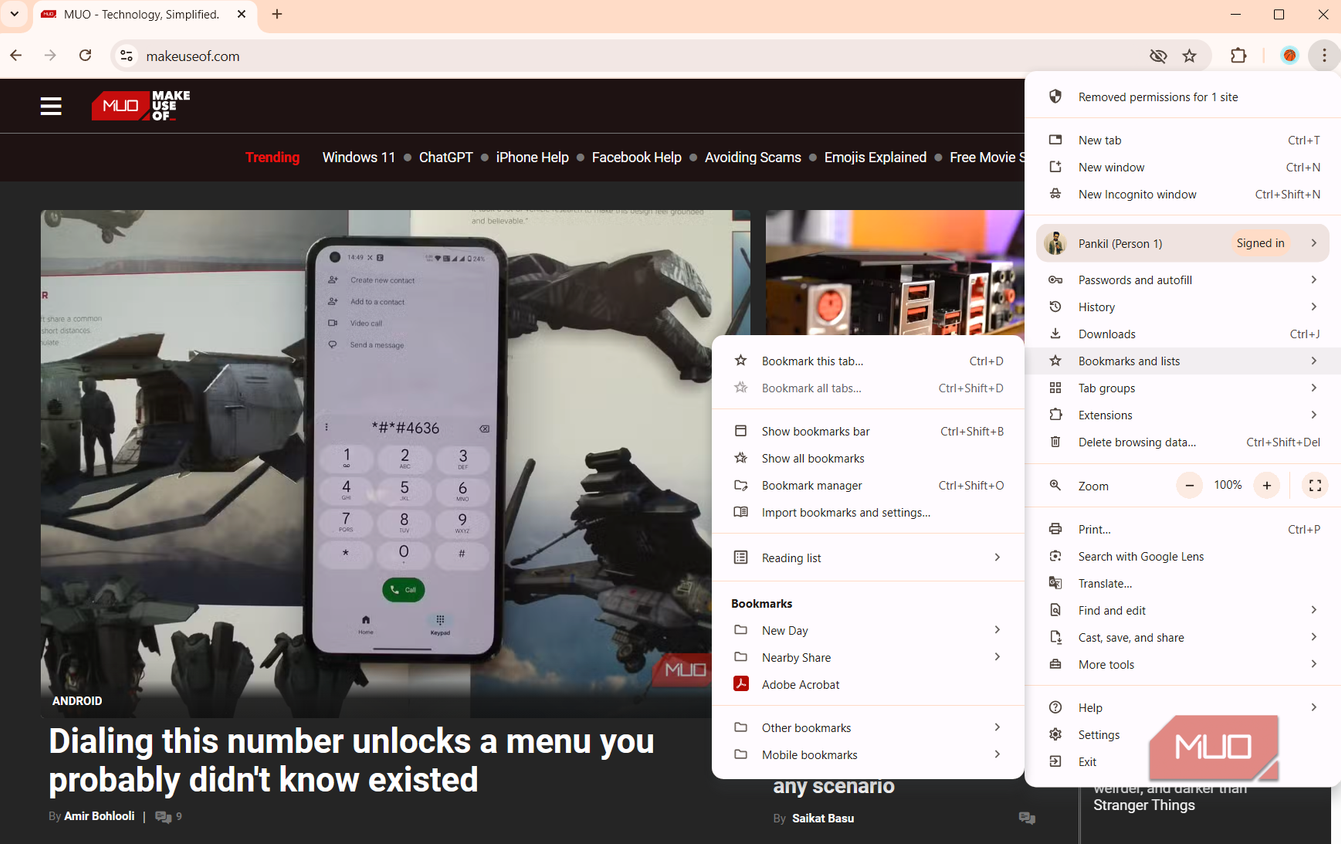Expand the Other bookmarks folder
The image size is (1341, 844).
coord(867,728)
